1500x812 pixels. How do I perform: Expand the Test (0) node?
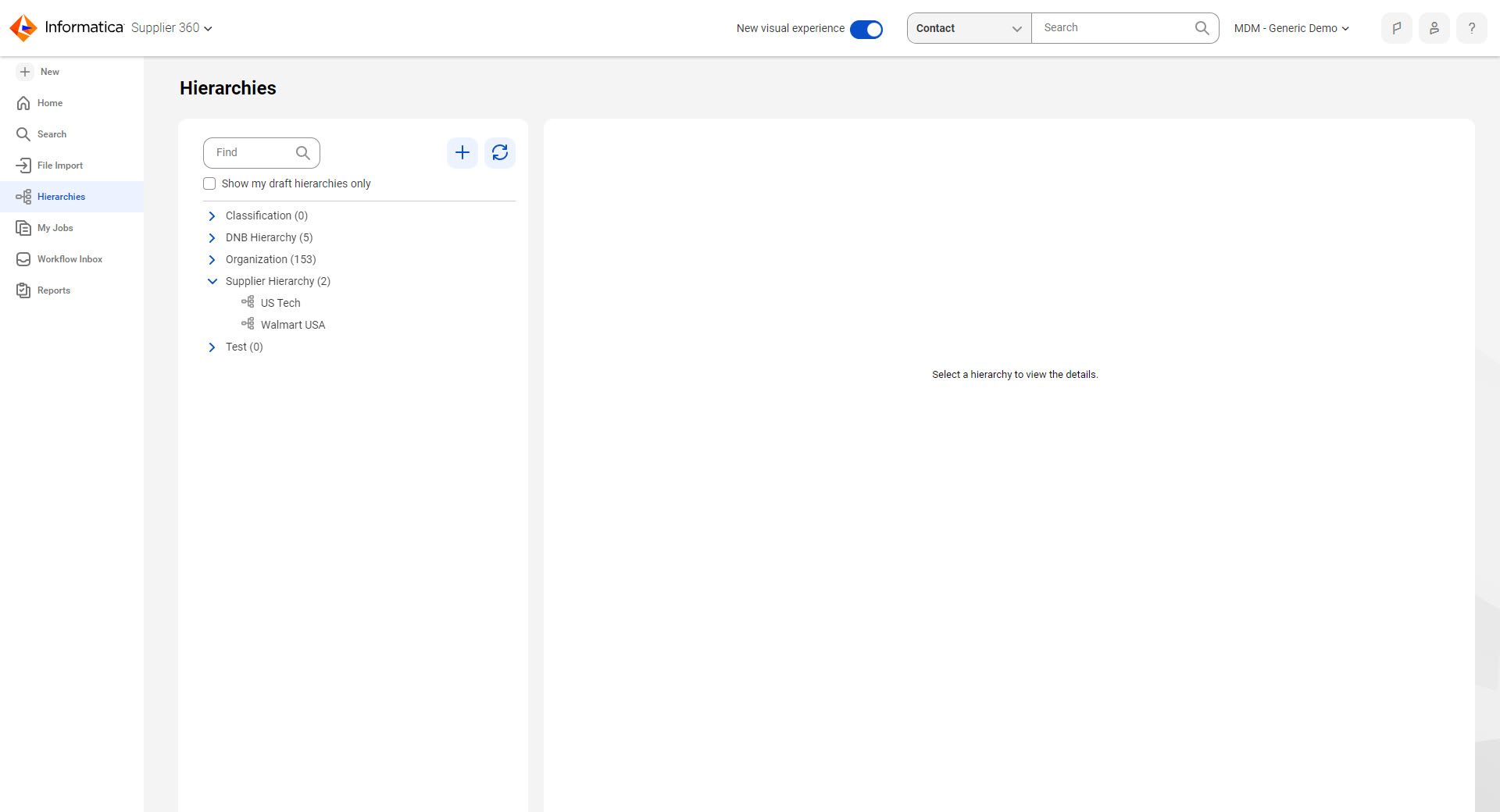pyautogui.click(x=212, y=347)
